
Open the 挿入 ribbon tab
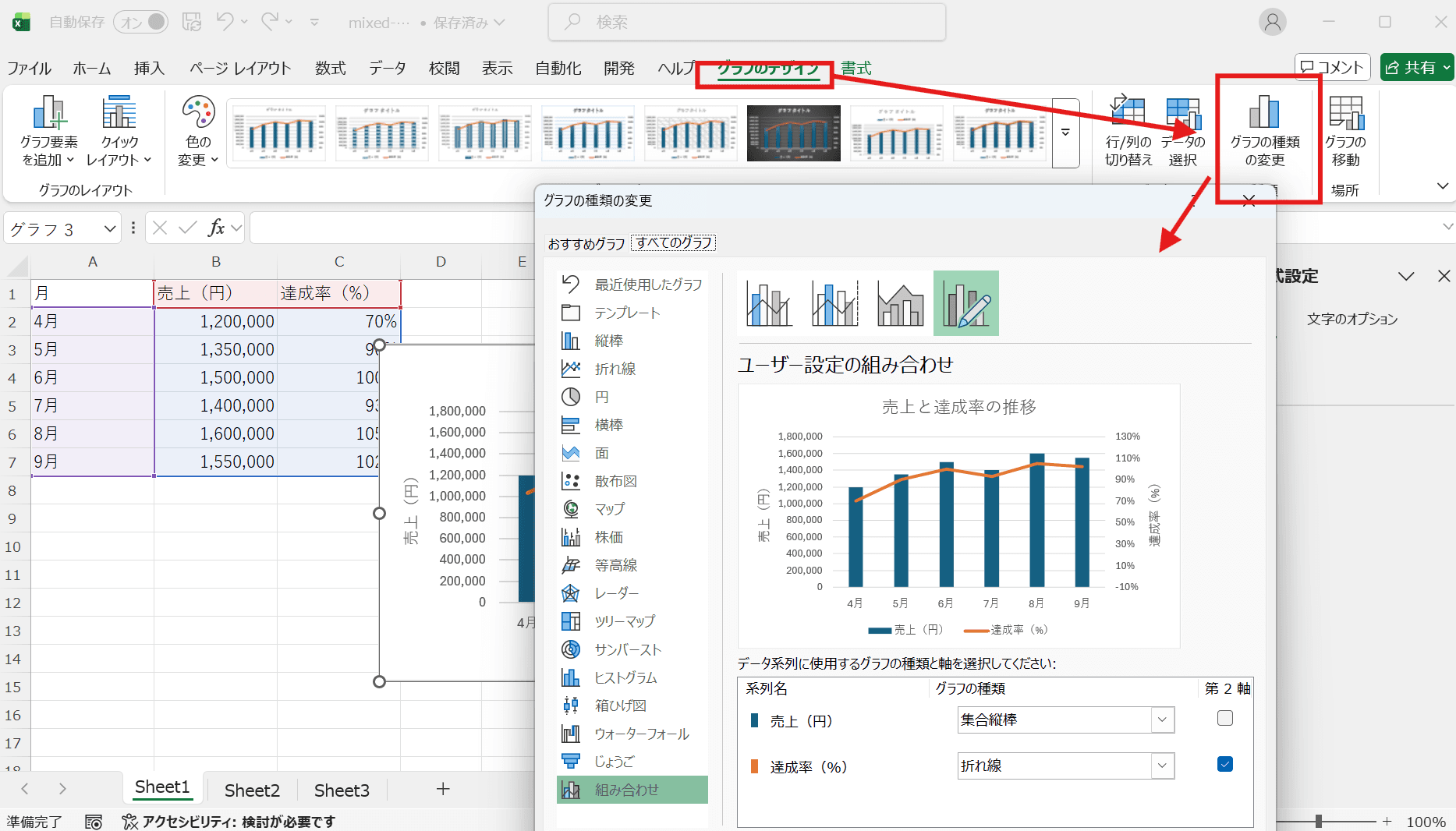tap(149, 69)
